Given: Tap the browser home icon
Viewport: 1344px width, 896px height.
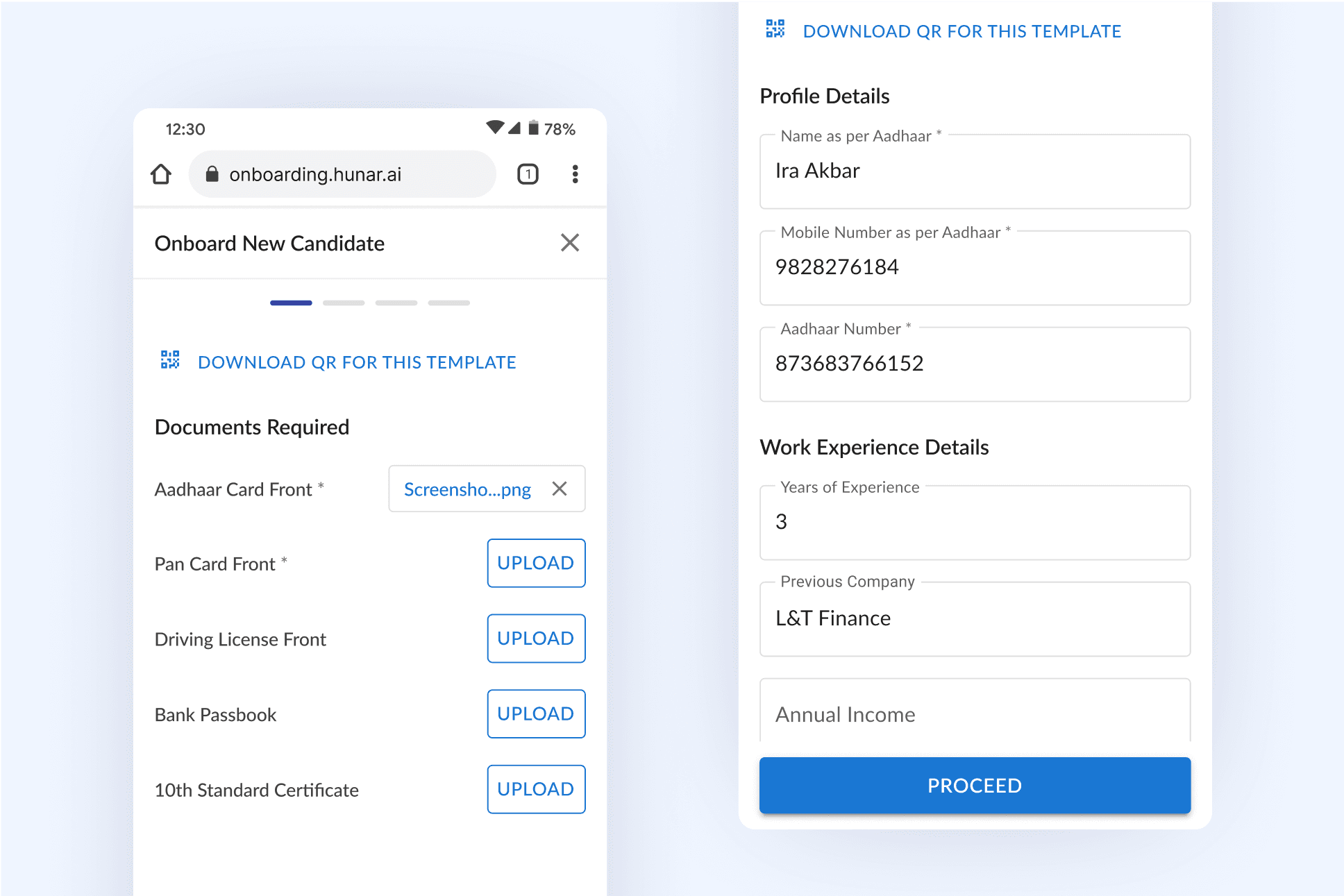Looking at the screenshot, I should (x=161, y=174).
